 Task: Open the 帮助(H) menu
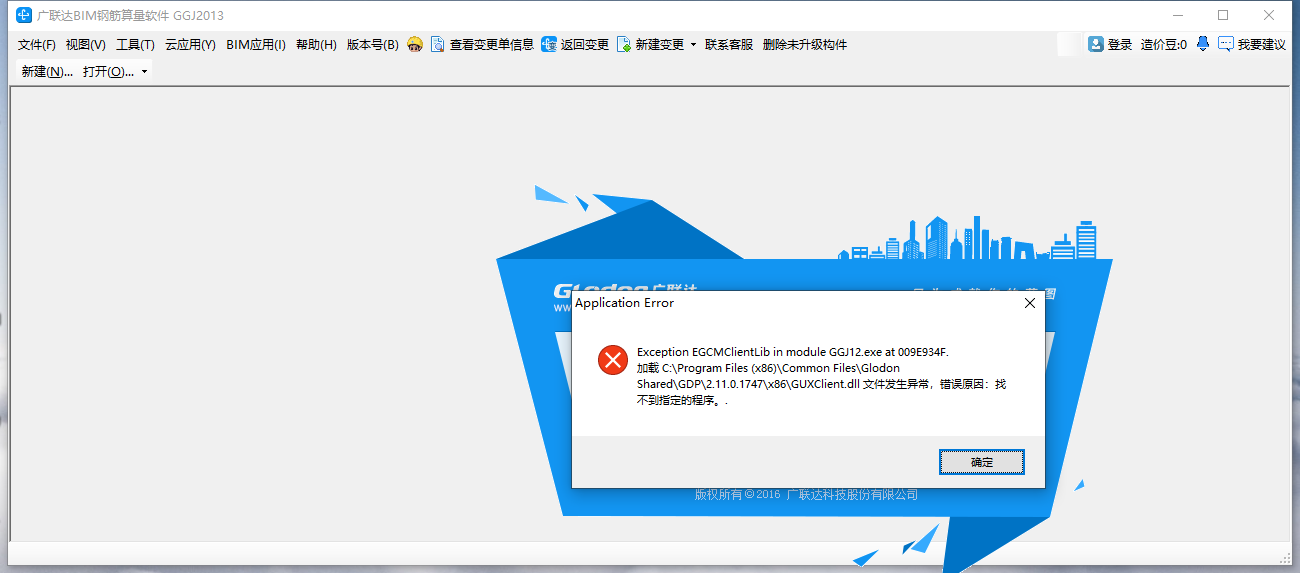coord(316,45)
